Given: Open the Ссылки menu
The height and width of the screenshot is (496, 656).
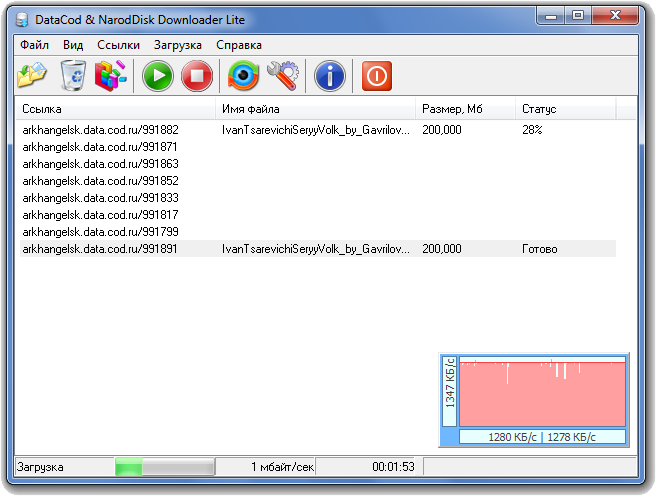Looking at the screenshot, I should [118, 45].
